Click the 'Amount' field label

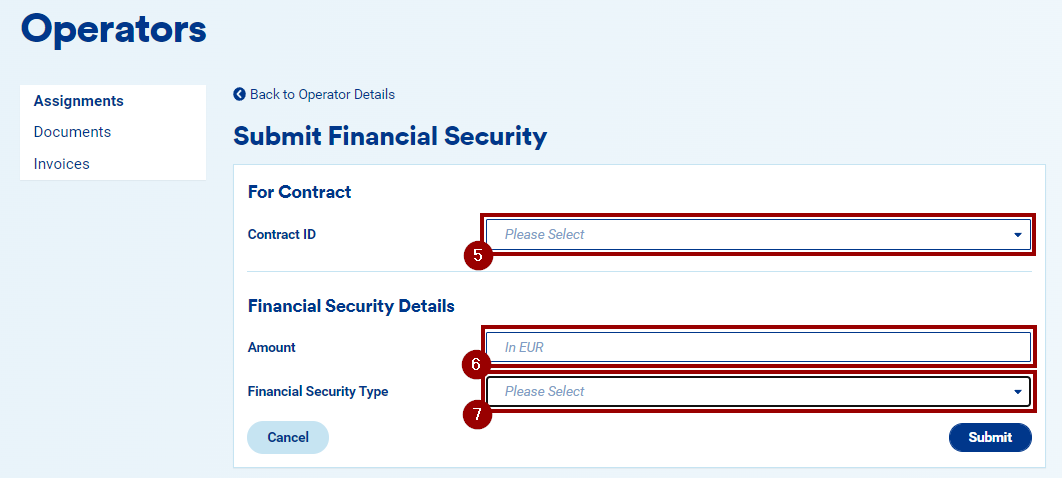coord(272,347)
